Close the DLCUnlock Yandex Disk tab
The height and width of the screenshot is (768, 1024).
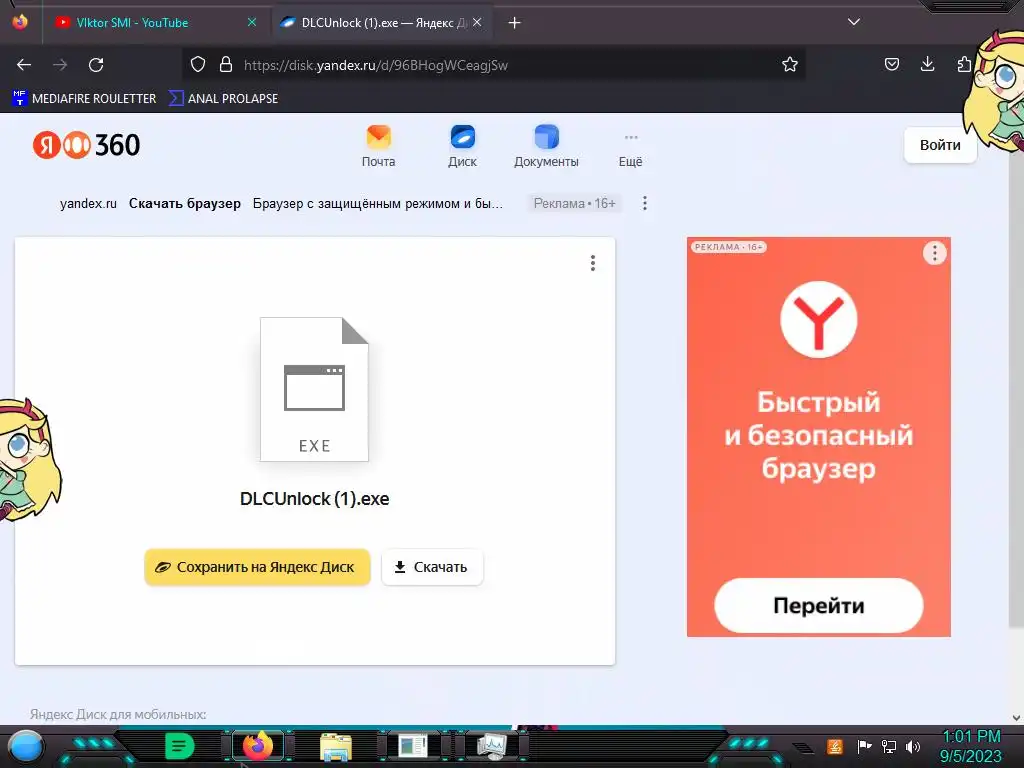coord(477,22)
